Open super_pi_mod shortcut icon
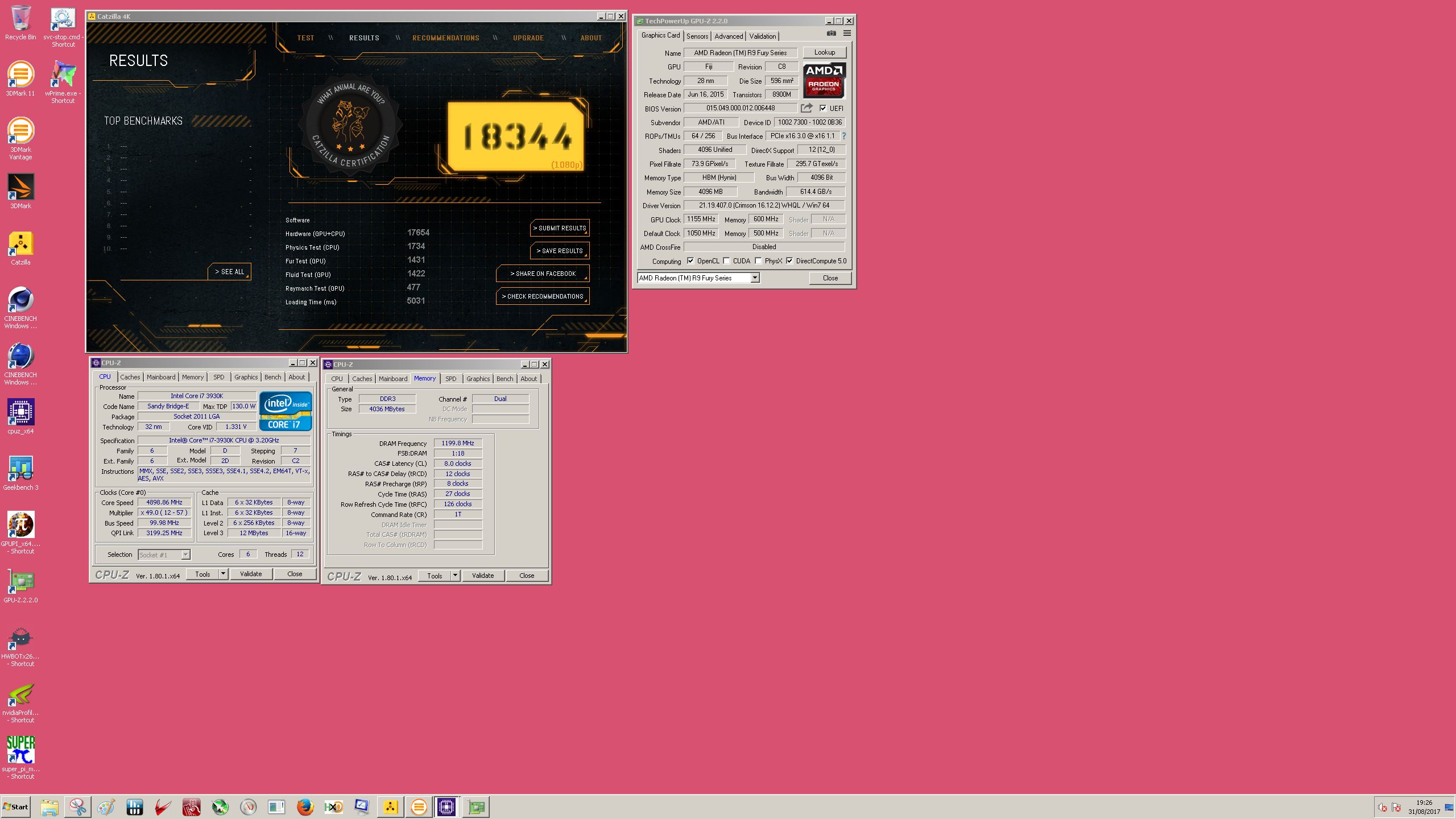The width and height of the screenshot is (1456, 819). [x=20, y=758]
